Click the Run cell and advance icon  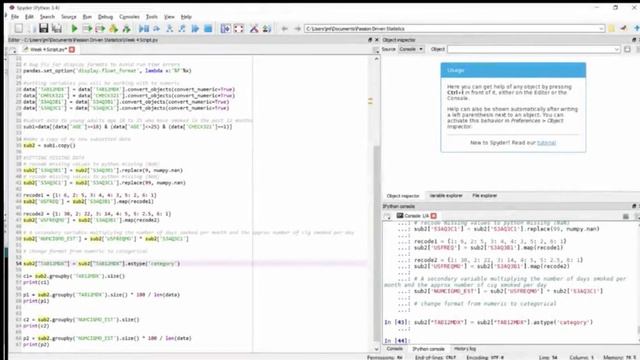100,29
